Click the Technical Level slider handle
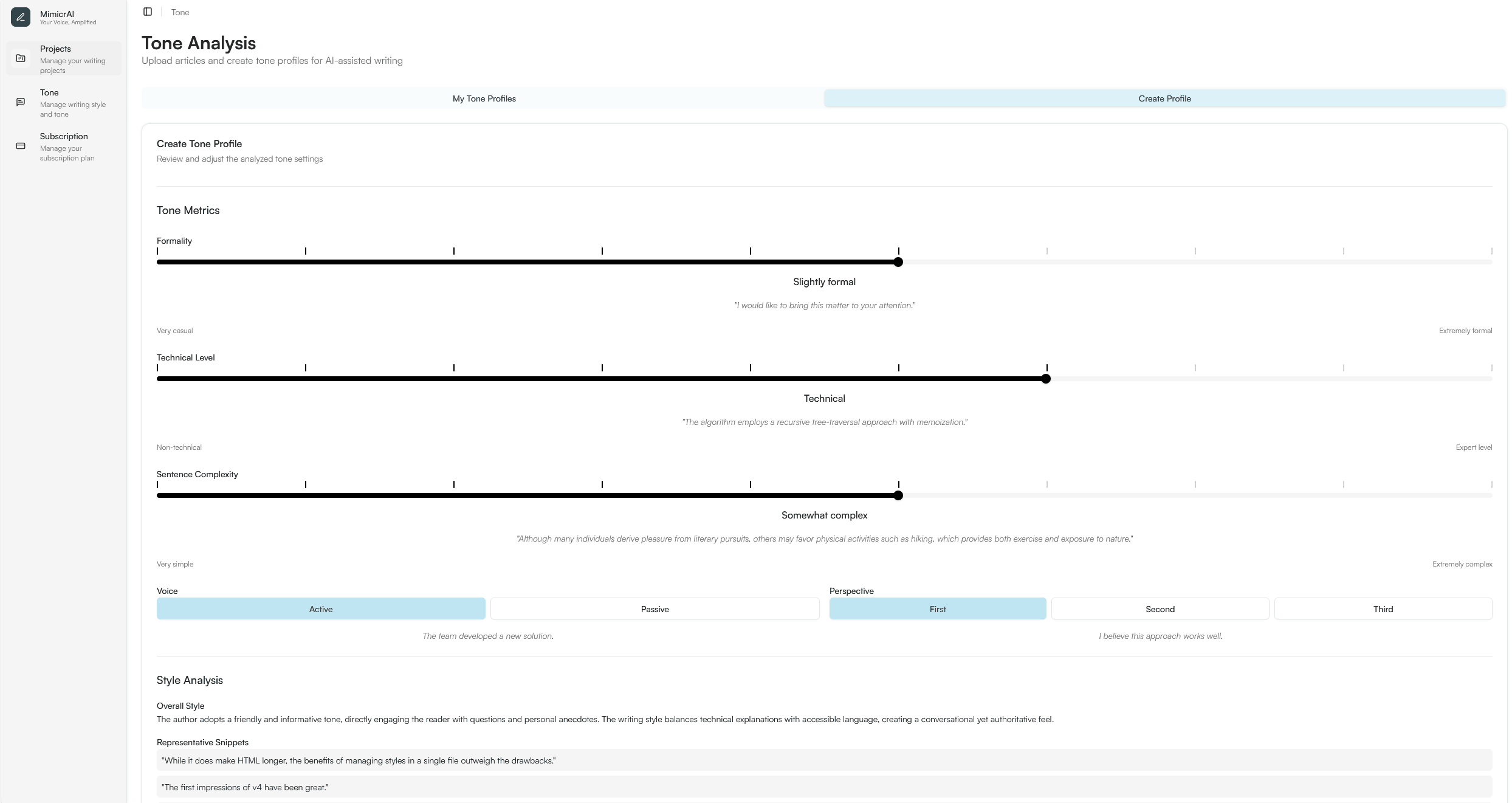Viewport: 1512px width, 803px height. (1046, 379)
